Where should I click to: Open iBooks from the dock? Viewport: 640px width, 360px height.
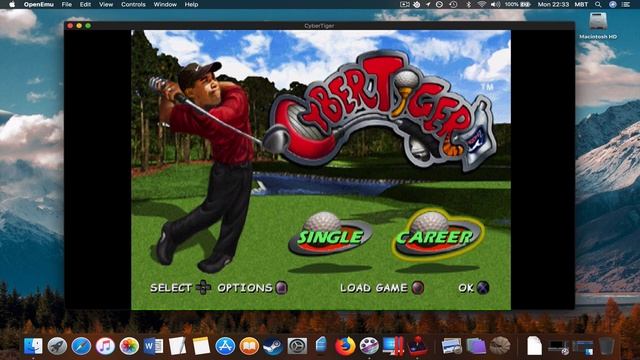(x=249, y=346)
